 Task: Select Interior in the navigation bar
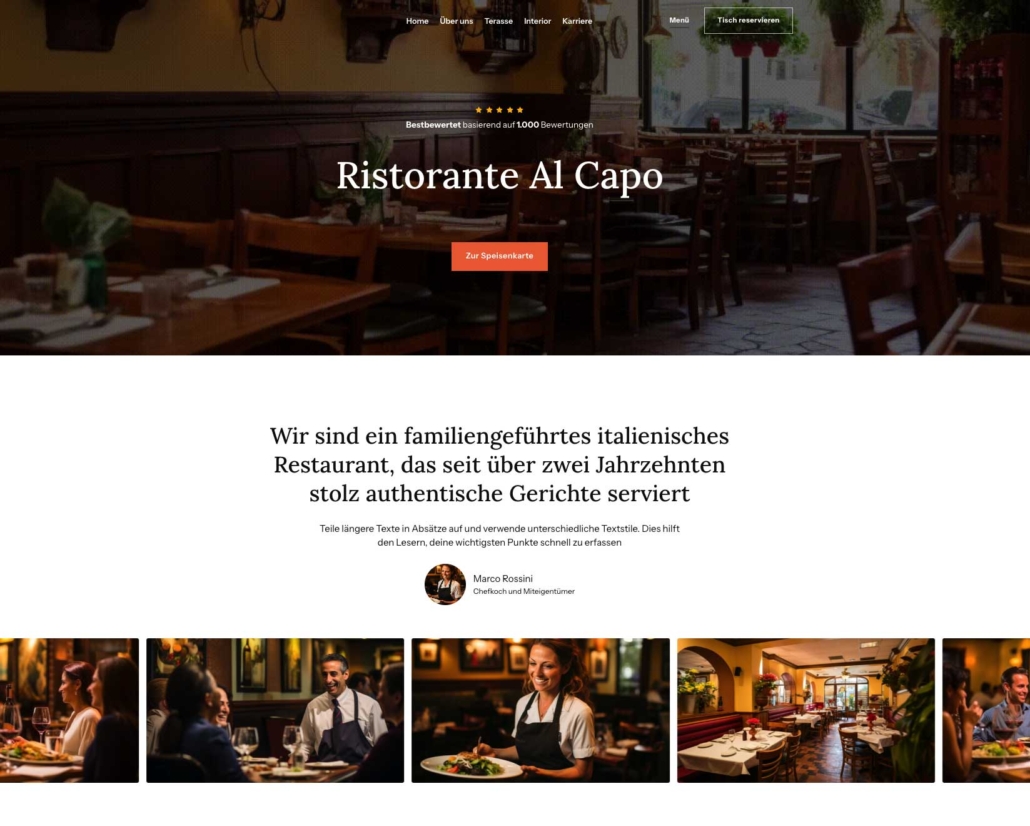[537, 21]
